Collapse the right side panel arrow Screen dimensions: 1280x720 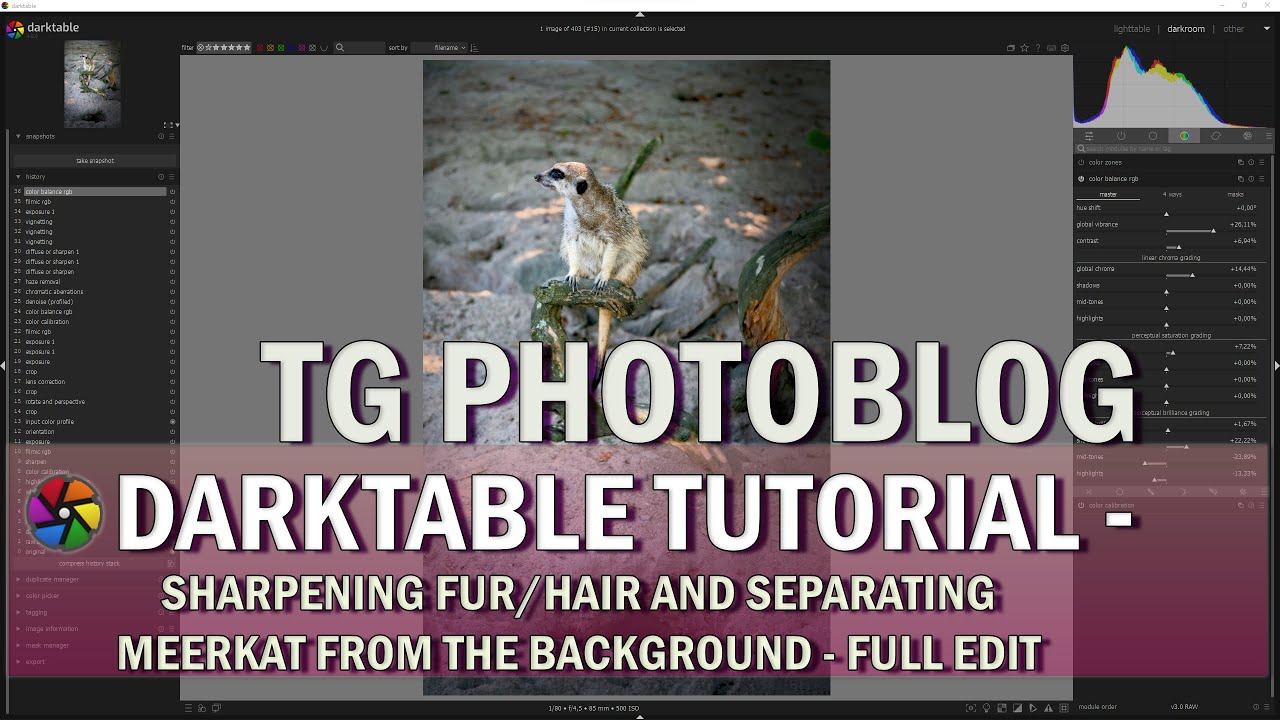pyautogui.click(x=1276, y=366)
